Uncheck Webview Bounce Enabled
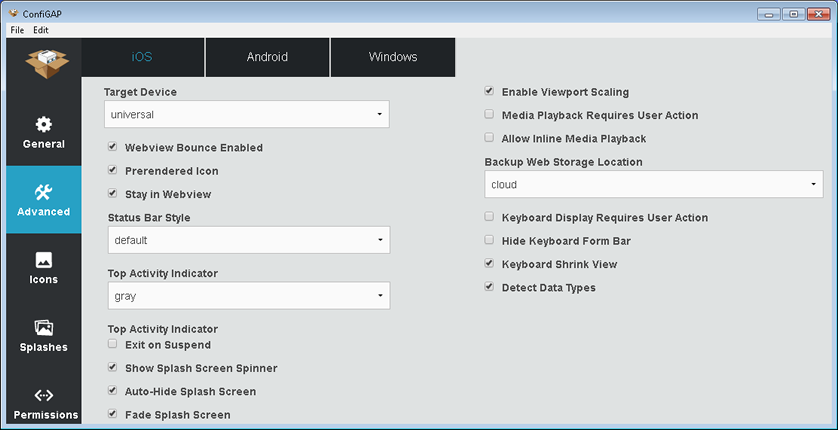The height and width of the screenshot is (430, 838). pyautogui.click(x=112, y=146)
